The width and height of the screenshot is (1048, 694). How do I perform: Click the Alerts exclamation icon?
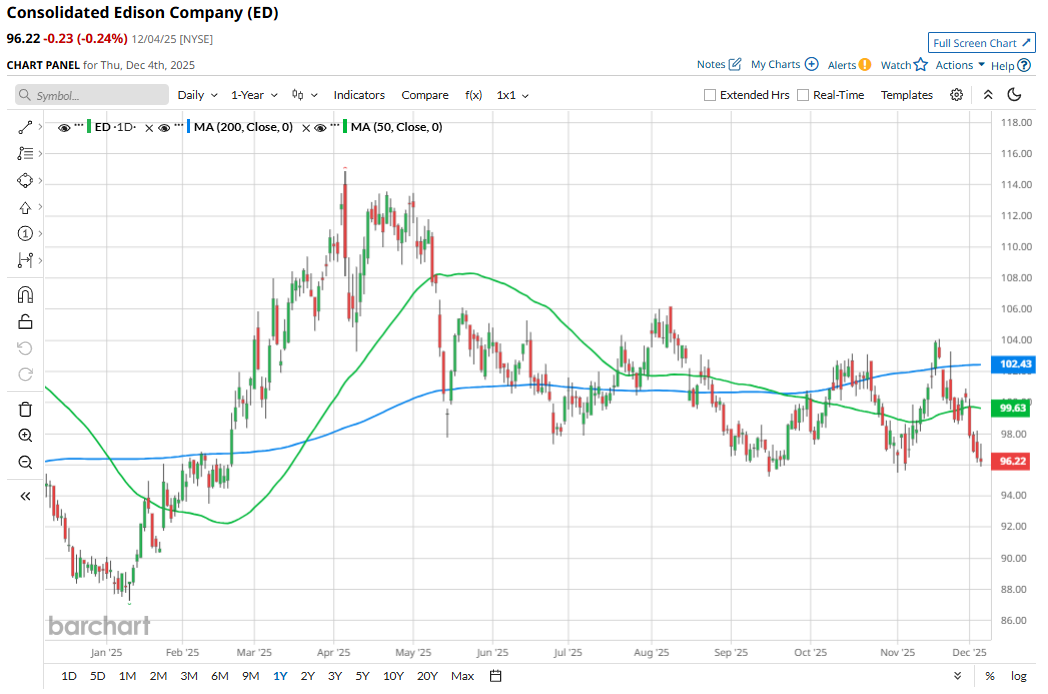pos(865,65)
